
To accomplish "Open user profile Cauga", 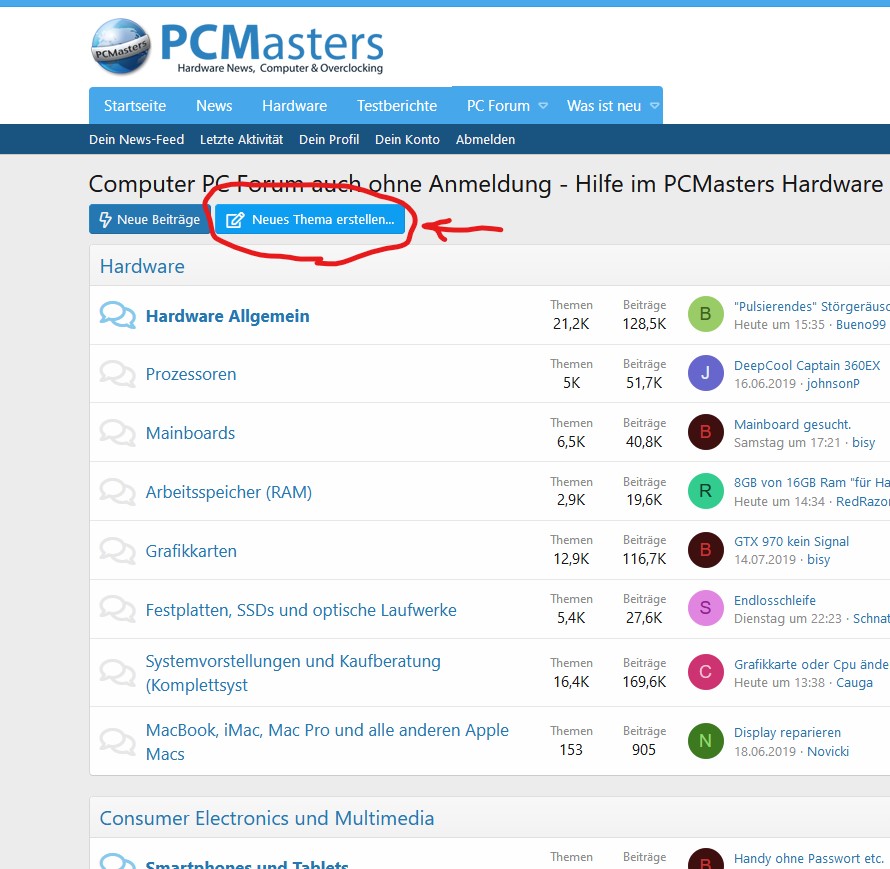I will pos(854,683).
